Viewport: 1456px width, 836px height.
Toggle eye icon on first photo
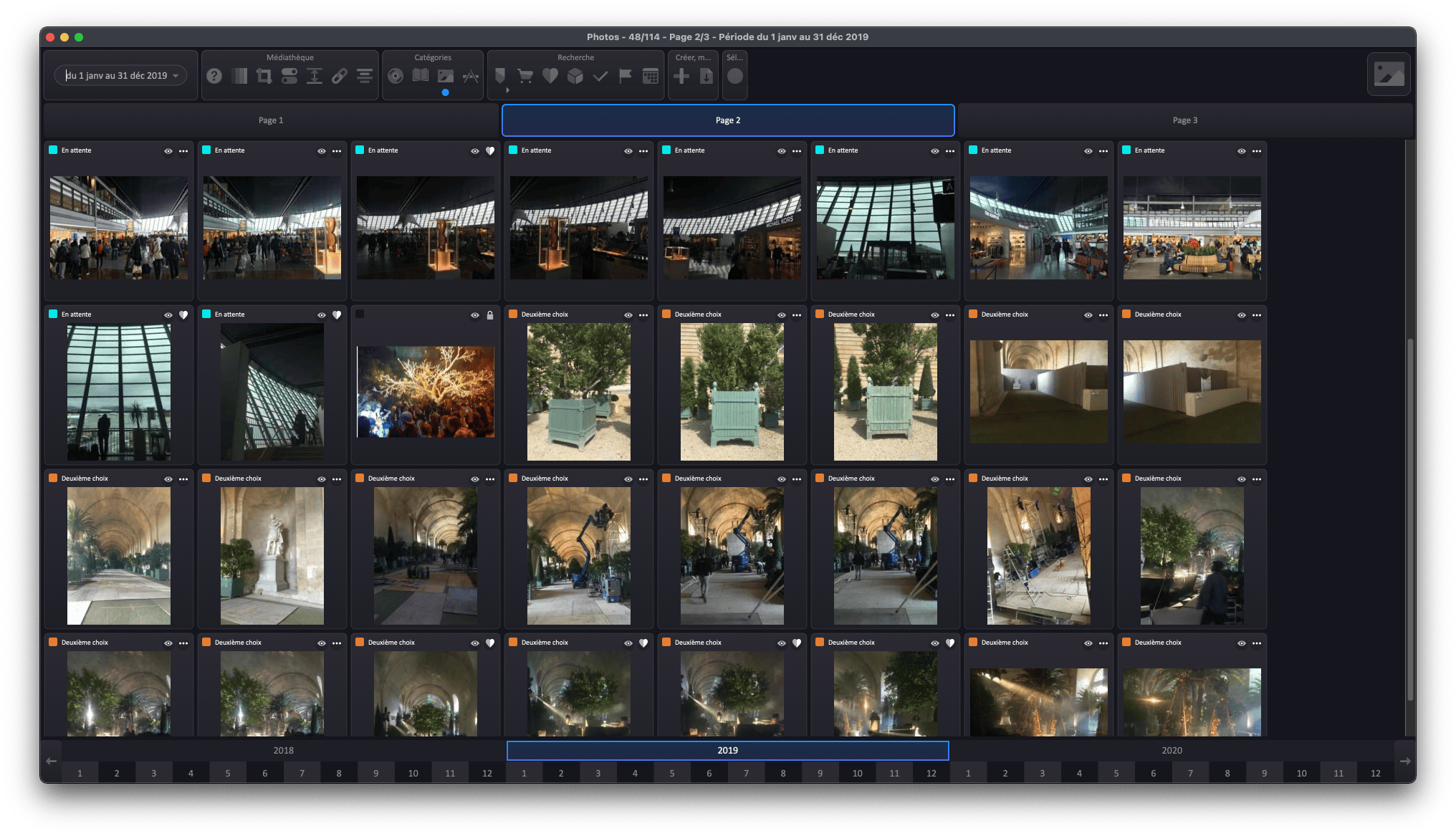click(x=168, y=151)
